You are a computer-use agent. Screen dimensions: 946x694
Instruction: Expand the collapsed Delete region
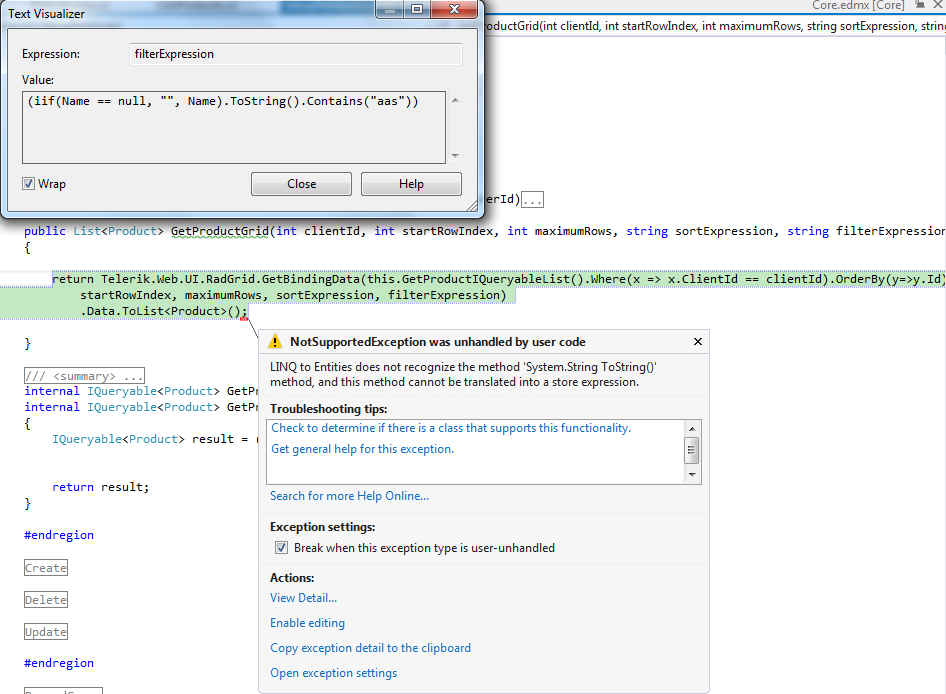click(x=46, y=600)
